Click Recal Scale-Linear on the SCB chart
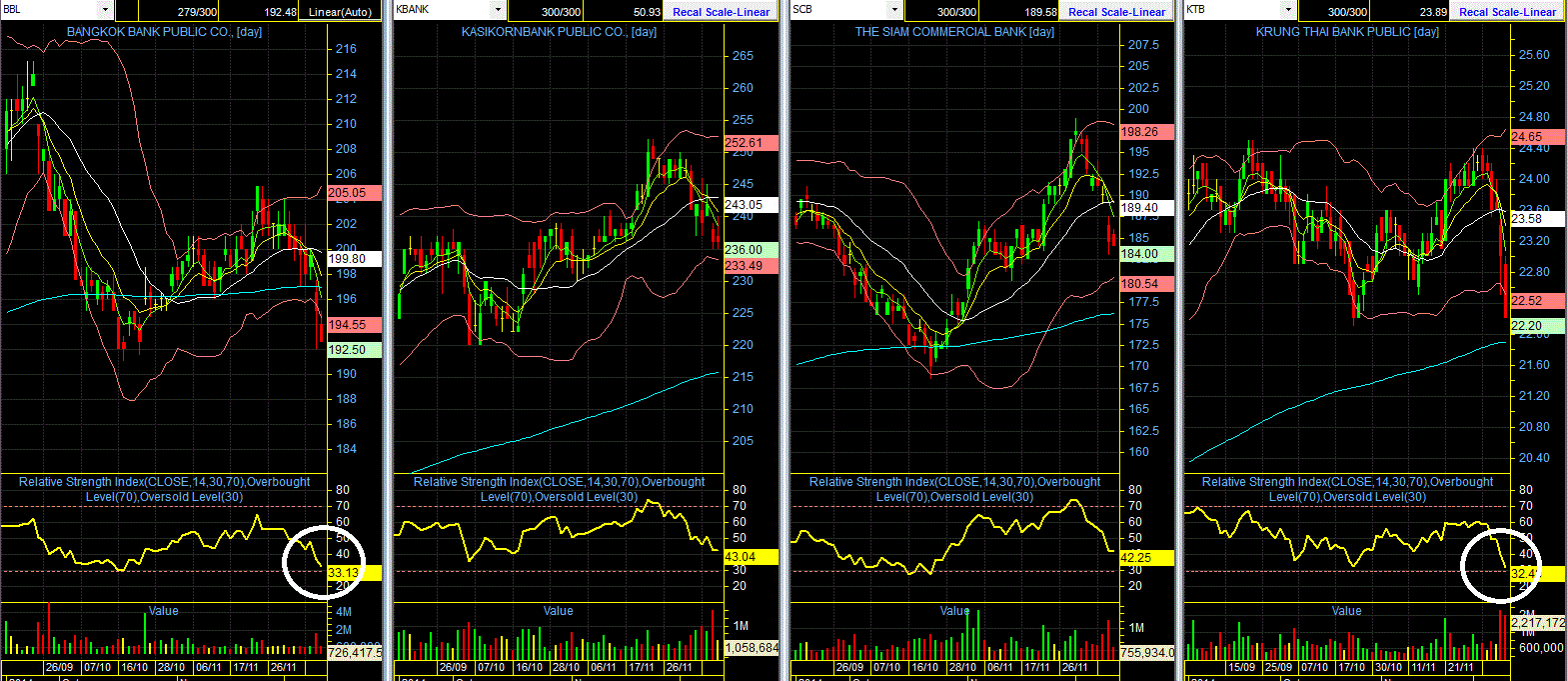Image resolution: width=1568 pixels, height=681 pixels. (1116, 12)
